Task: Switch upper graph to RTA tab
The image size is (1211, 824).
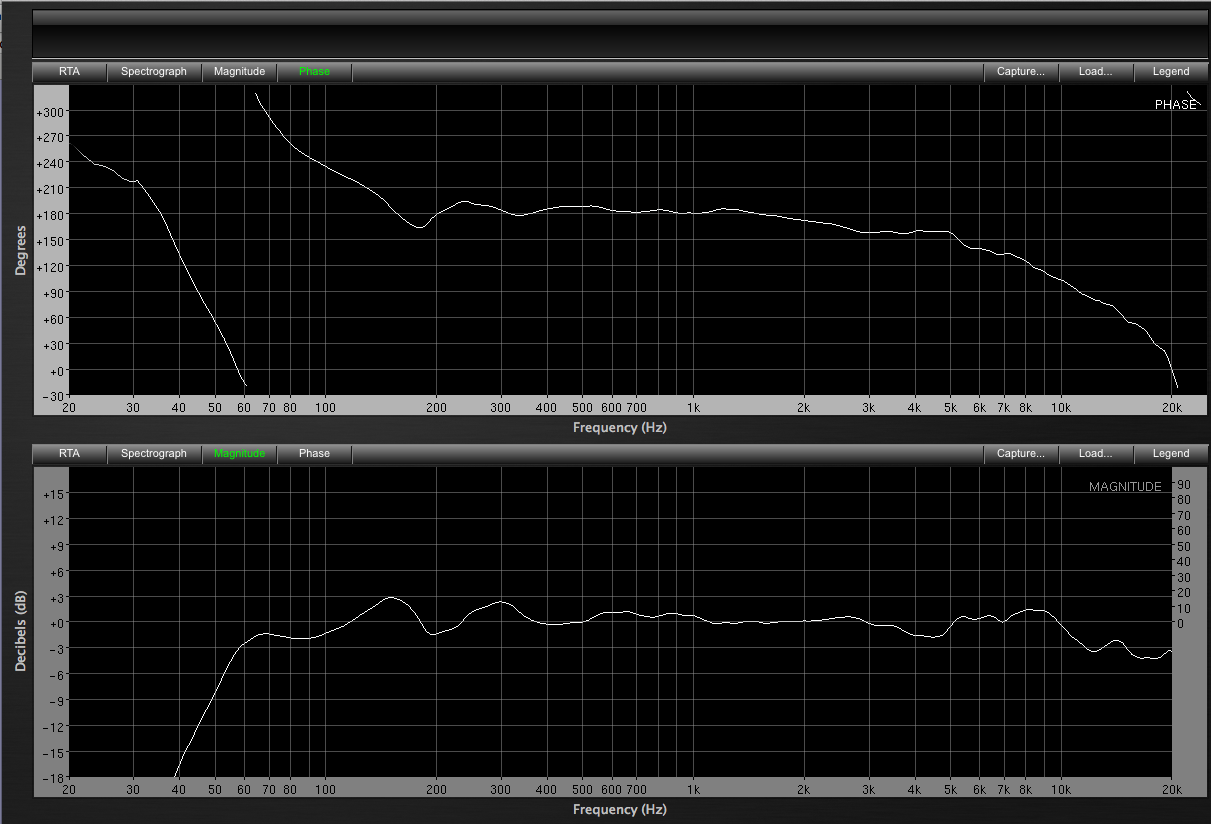Action: pos(69,72)
